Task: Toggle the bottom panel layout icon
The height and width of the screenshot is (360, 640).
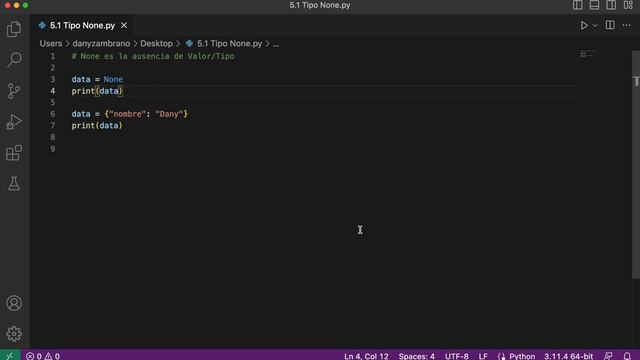Action: [x=594, y=5]
